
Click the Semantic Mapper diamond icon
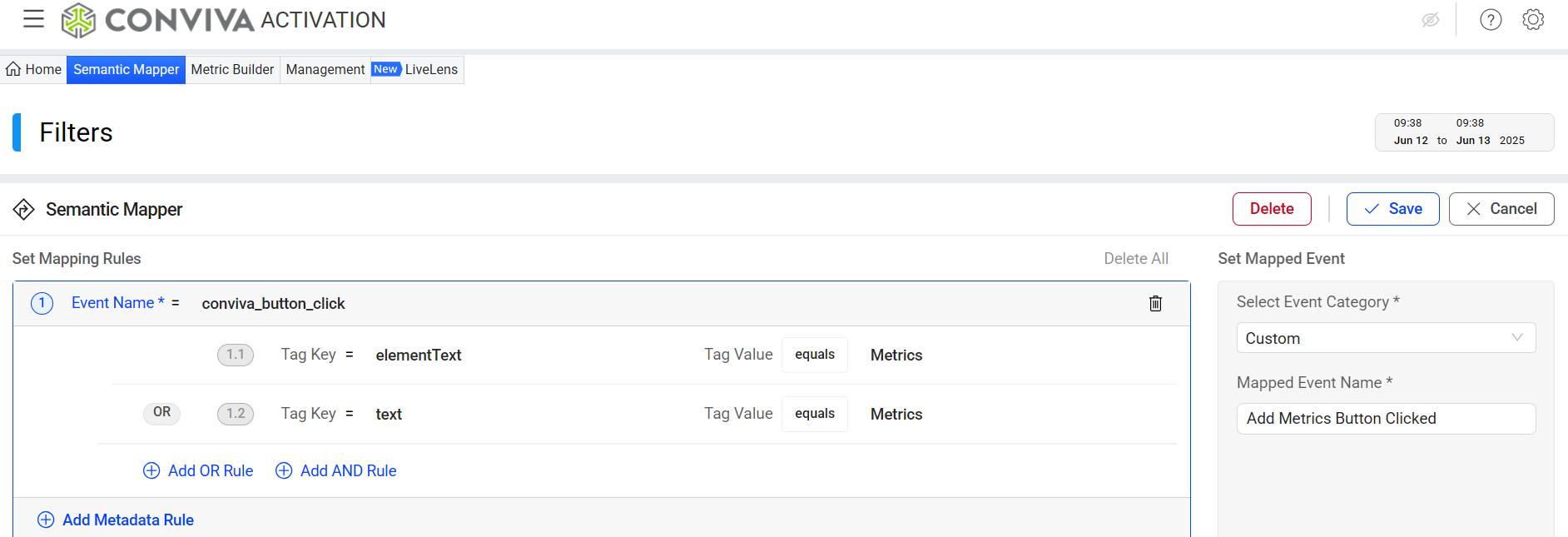click(x=23, y=209)
